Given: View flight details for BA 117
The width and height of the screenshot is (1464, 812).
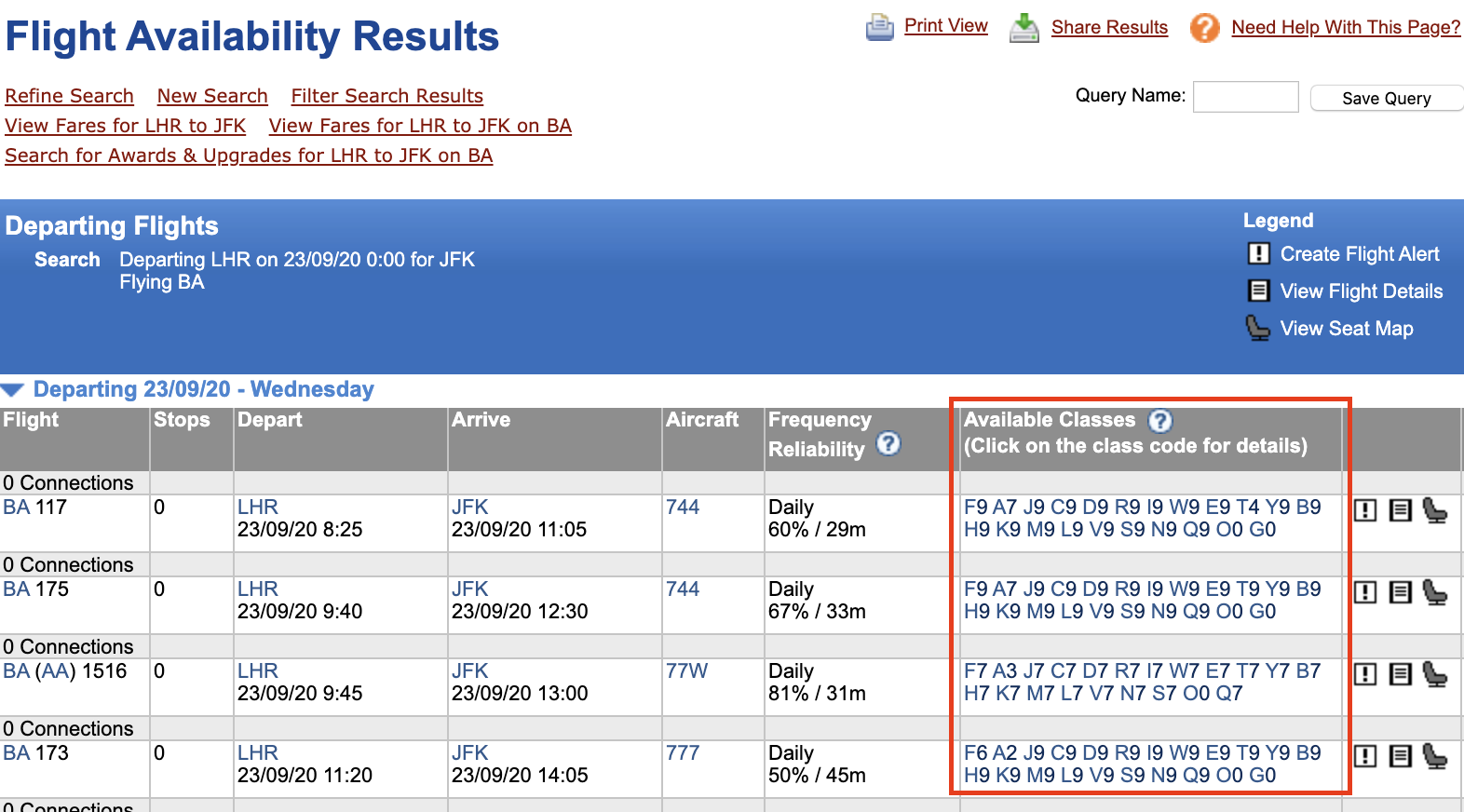Looking at the screenshot, I should 1400,510.
